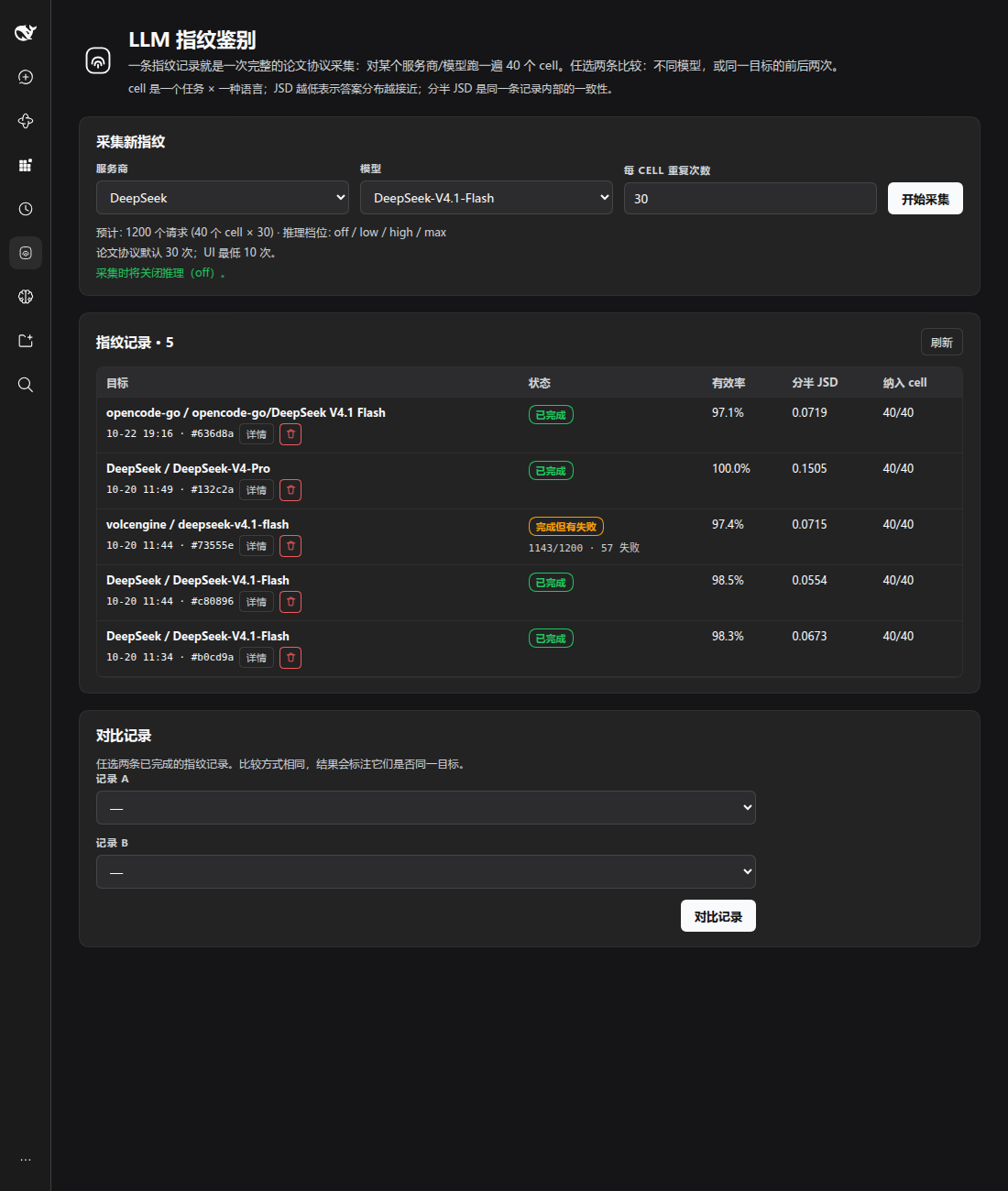
Task: Open 详情 for the DeepSeek-V4-Pro record
Action: click(257, 490)
